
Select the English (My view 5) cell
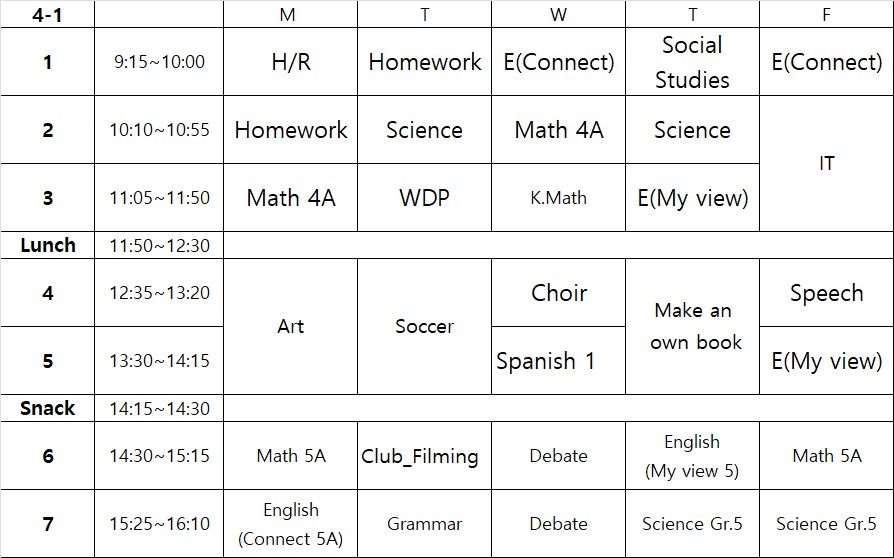(x=692, y=456)
